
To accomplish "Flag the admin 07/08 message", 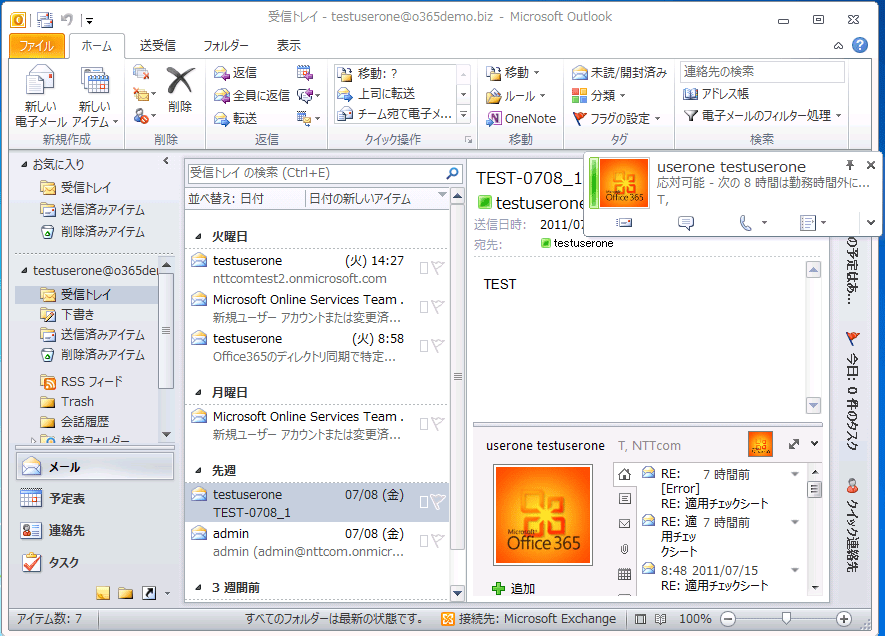I will point(437,541).
